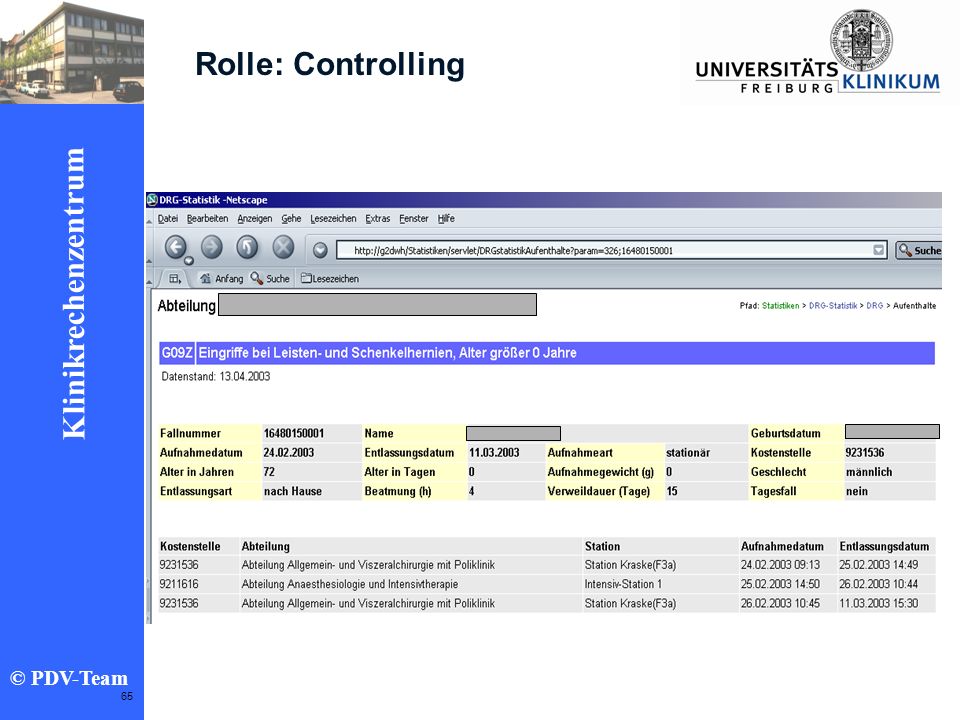Open the Gehe menu
Image resolution: width=960 pixels, height=720 pixels.
(x=291, y=219)
